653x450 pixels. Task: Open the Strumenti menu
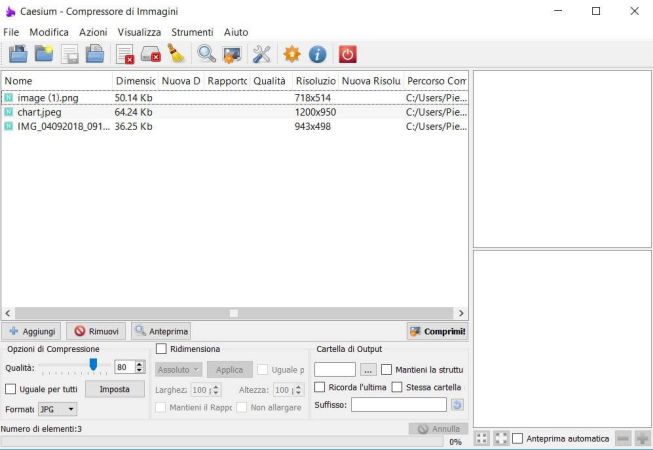pyautogui.click(x=192, y=32)
